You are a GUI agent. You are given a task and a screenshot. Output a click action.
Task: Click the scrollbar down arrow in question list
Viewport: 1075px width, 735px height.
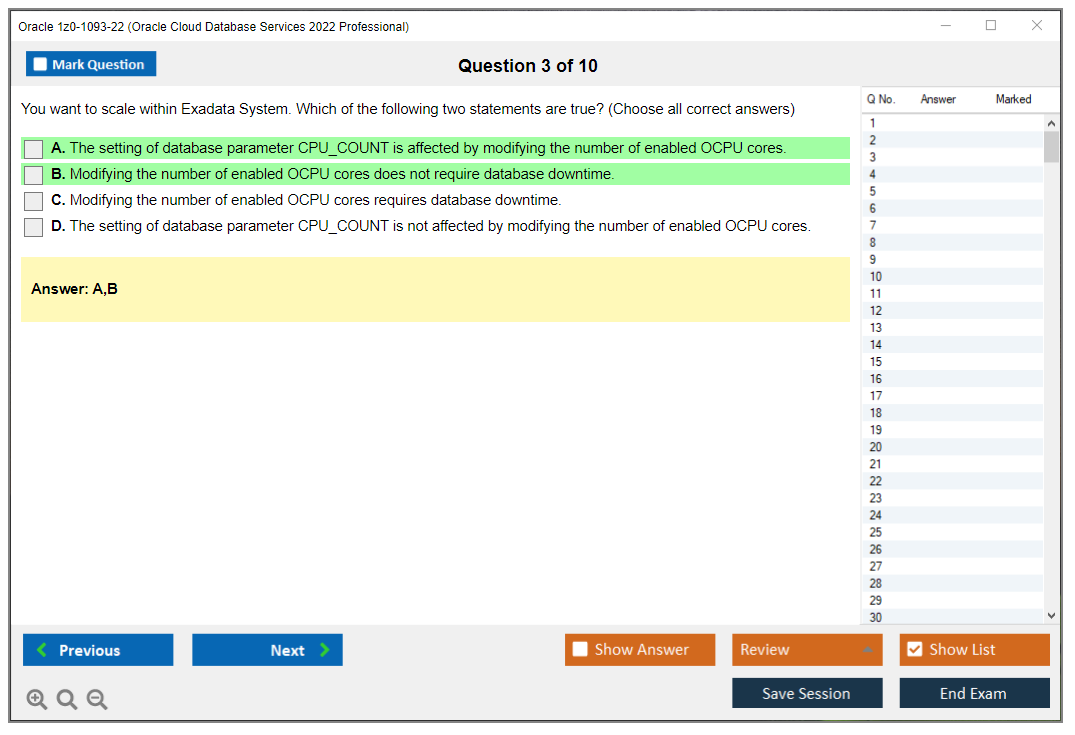[x=1051, y=616]
